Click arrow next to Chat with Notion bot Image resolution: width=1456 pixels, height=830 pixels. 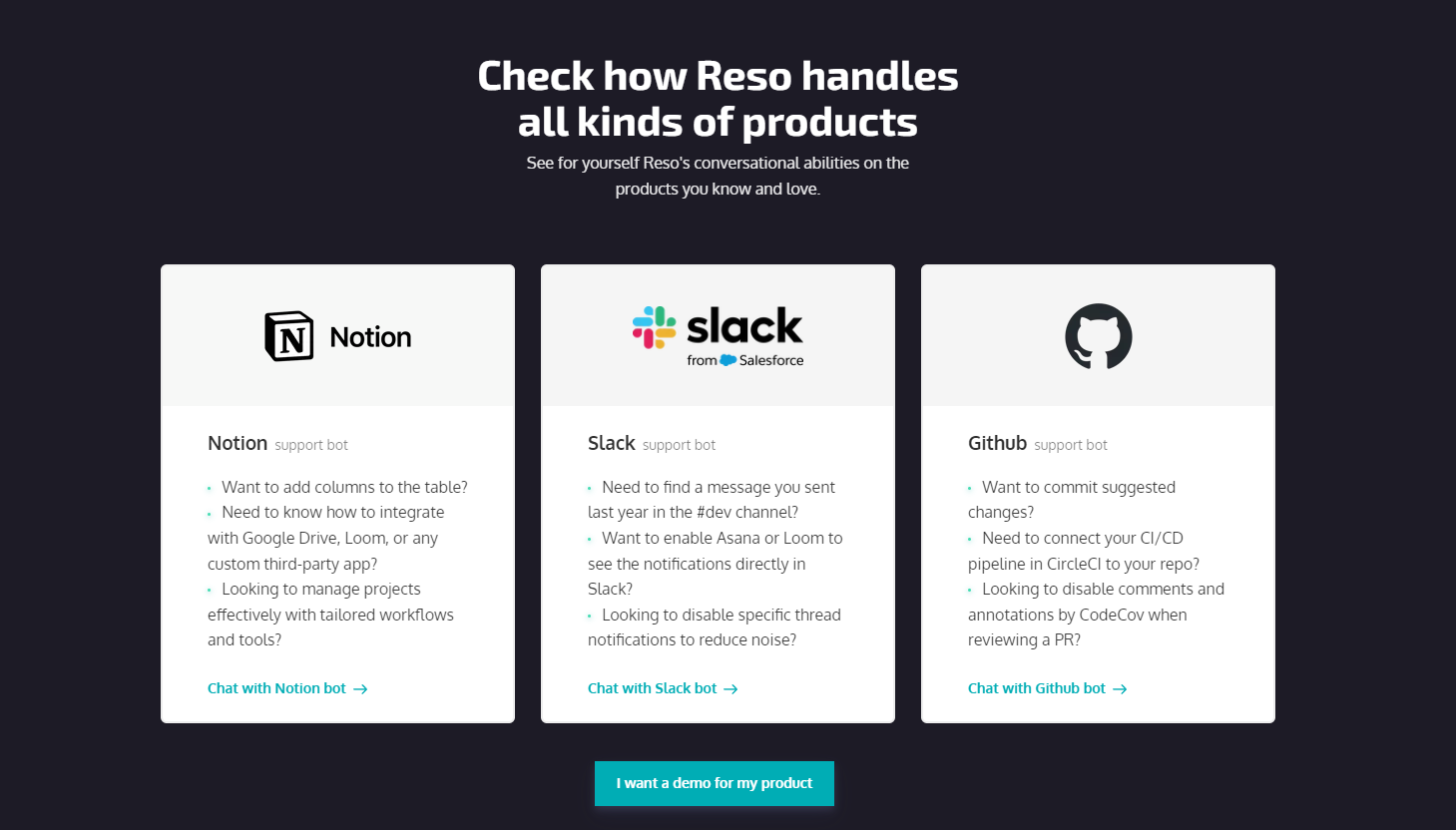coord(361,689)
